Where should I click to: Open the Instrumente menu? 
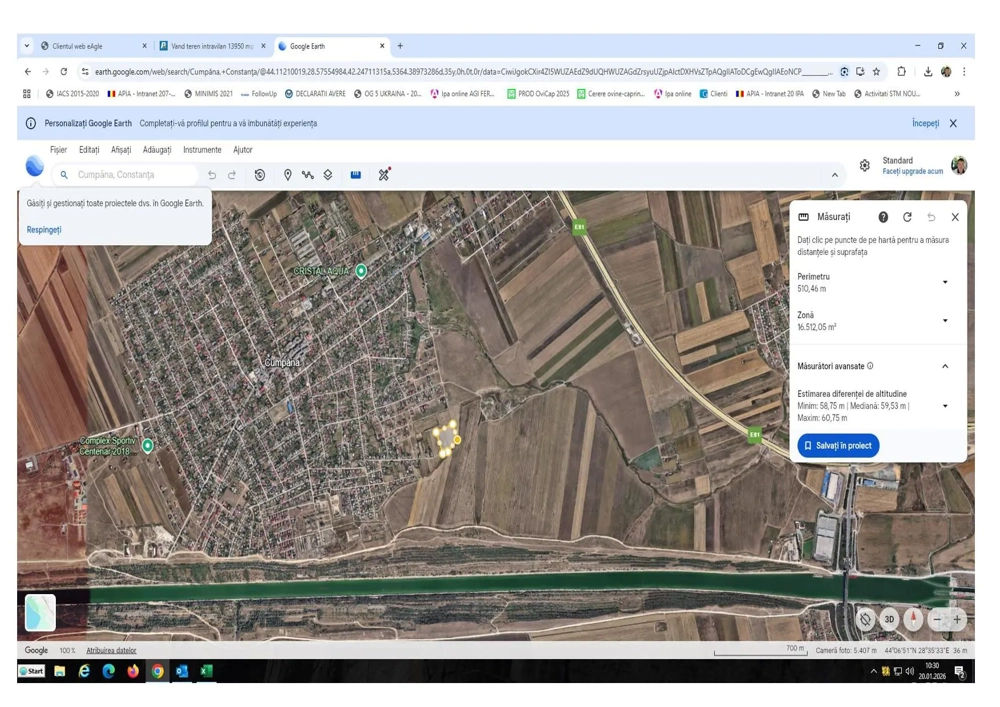click(x=202, y=150)
